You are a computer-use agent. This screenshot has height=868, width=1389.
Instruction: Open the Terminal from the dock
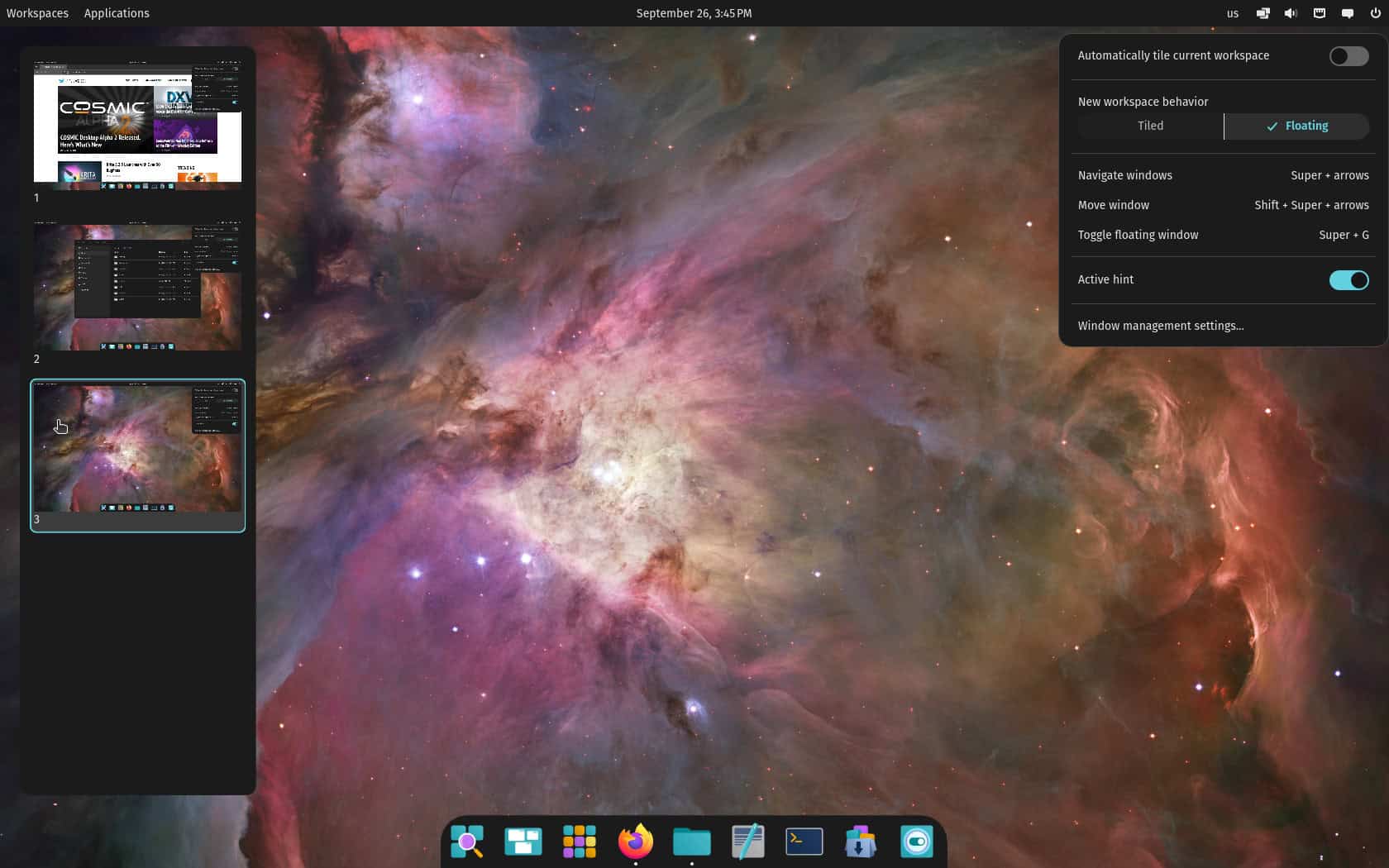(x=804, y=842)
